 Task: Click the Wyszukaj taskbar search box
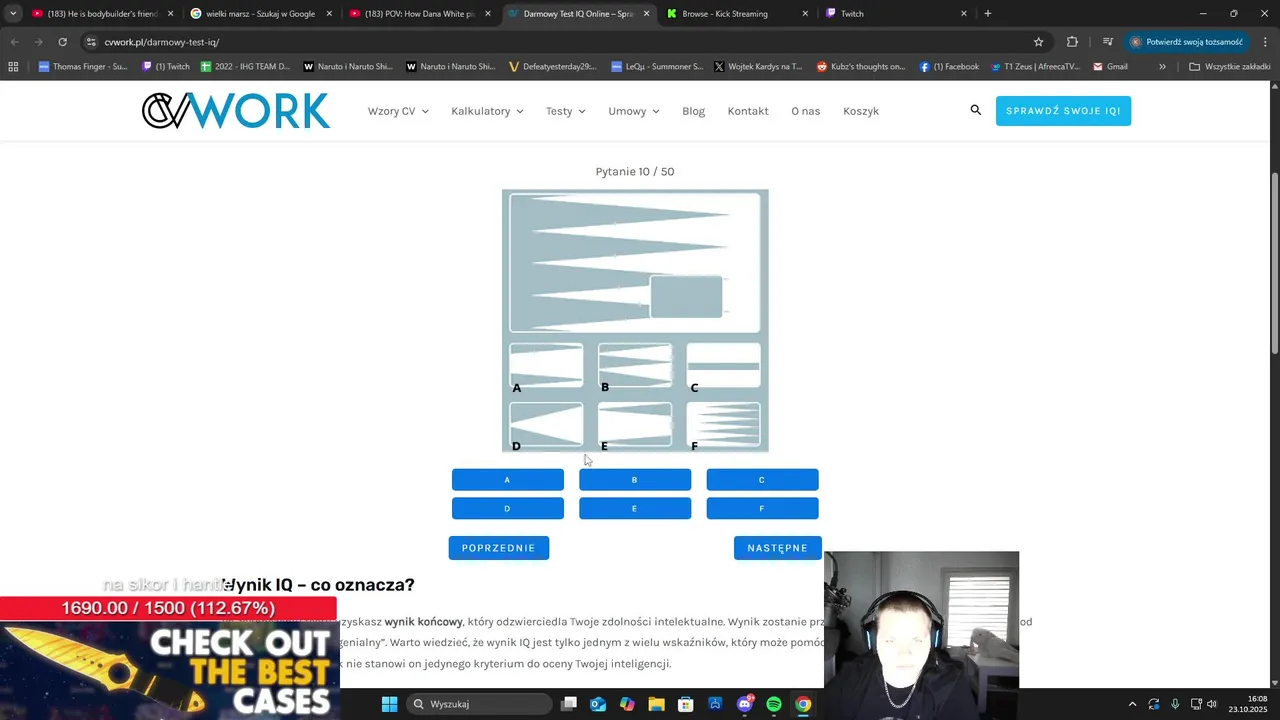pyautogui.click(x=481, y=704)
